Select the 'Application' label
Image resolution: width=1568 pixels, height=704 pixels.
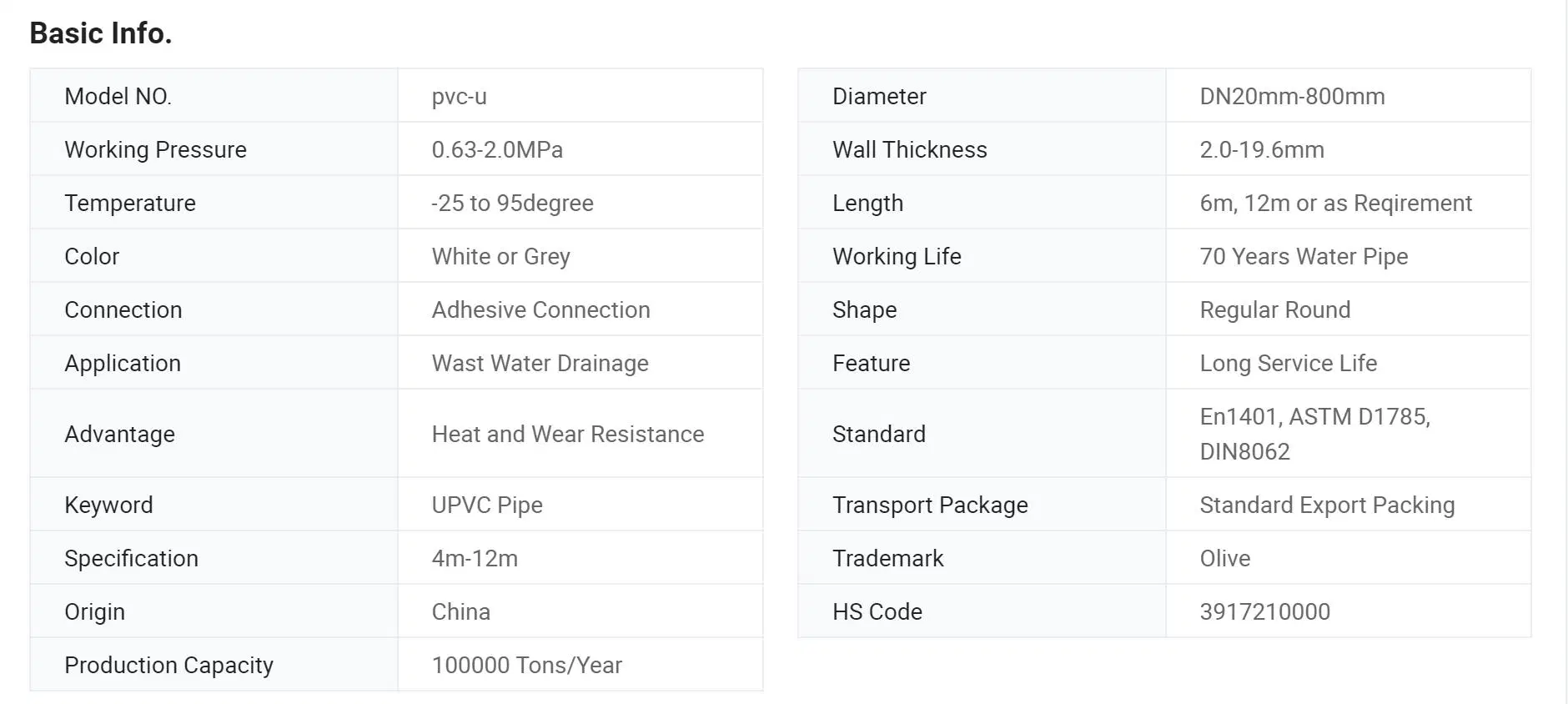tap(123, 363)
